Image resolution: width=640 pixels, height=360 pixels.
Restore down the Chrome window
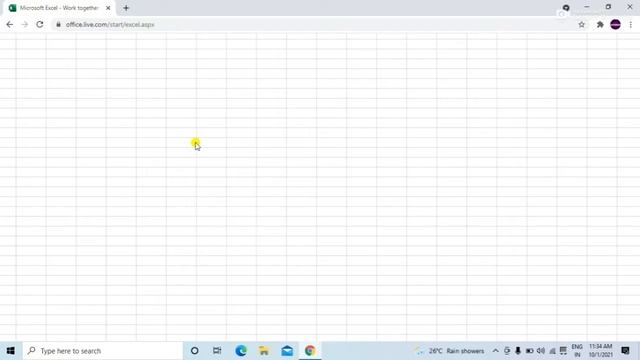point(608,7)
